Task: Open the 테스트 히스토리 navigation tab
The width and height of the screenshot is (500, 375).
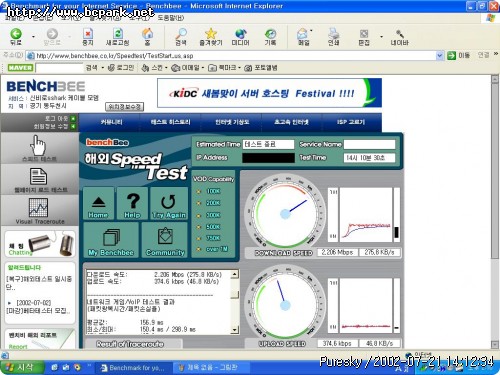Action: click(x=170, y=122)
